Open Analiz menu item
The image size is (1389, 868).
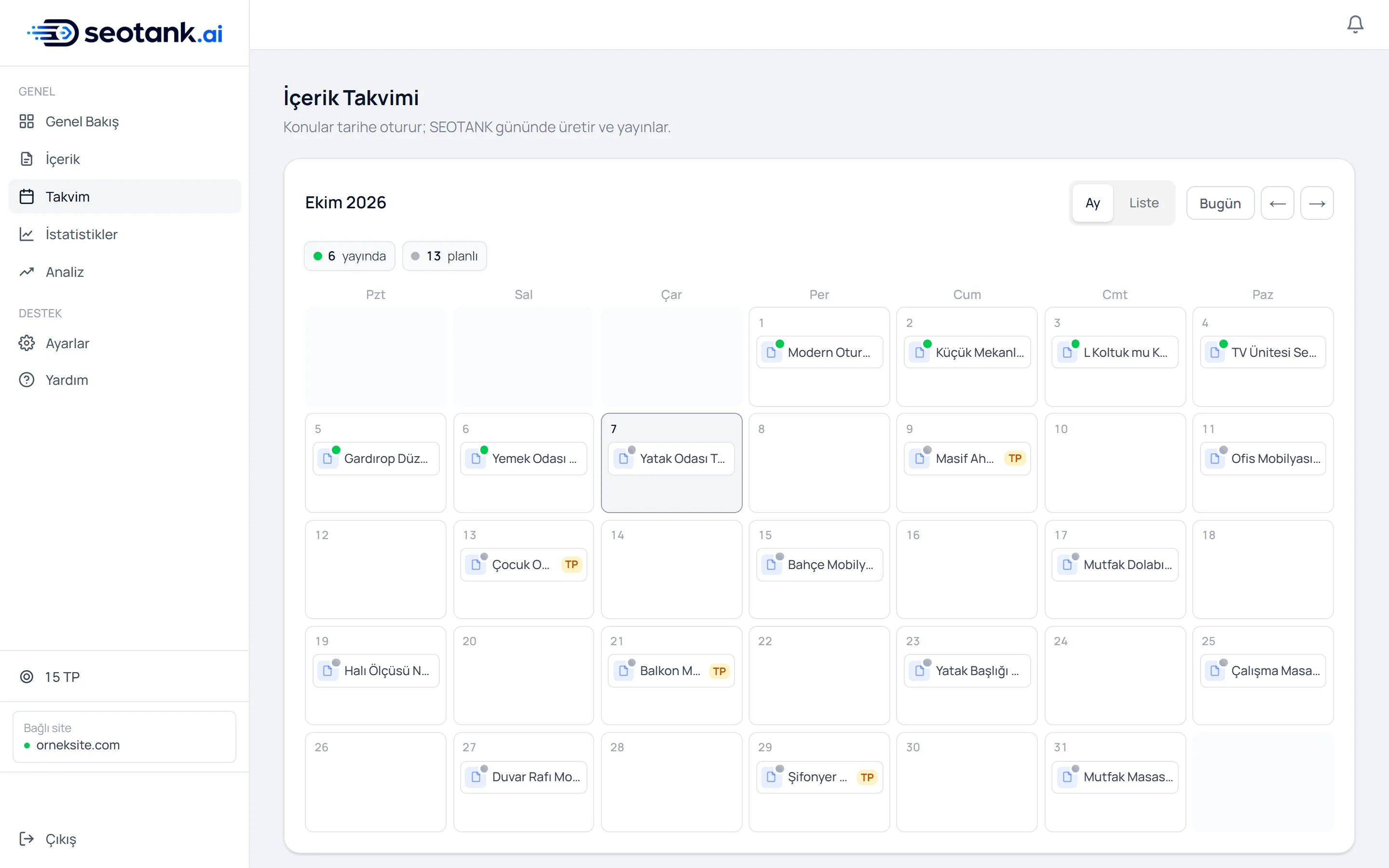click(124, 272)
